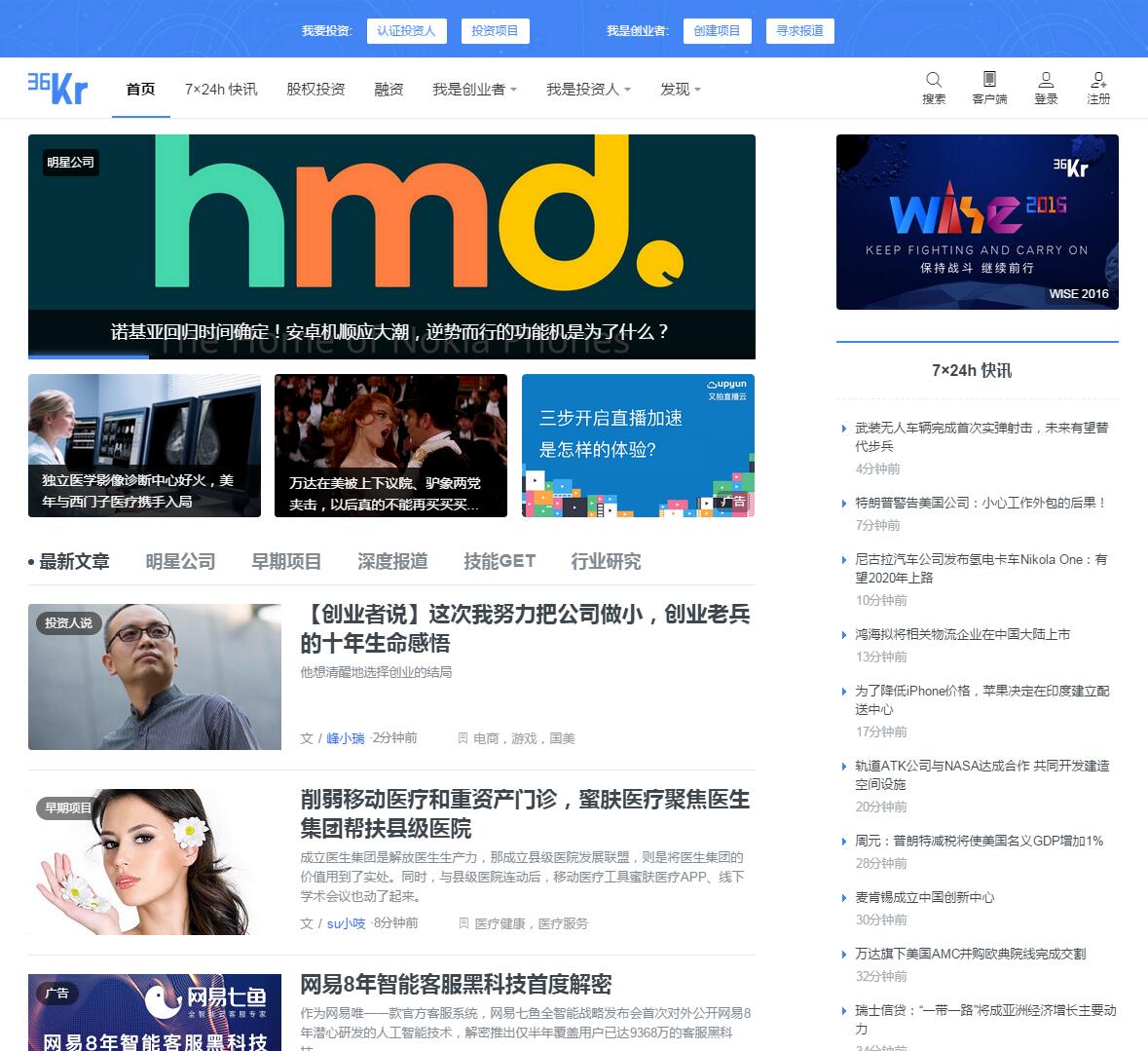This screenshot has width=1148, height=1051.
Task: Click author link su小吱
Action: pyautogui.click(x=346, y=923)
